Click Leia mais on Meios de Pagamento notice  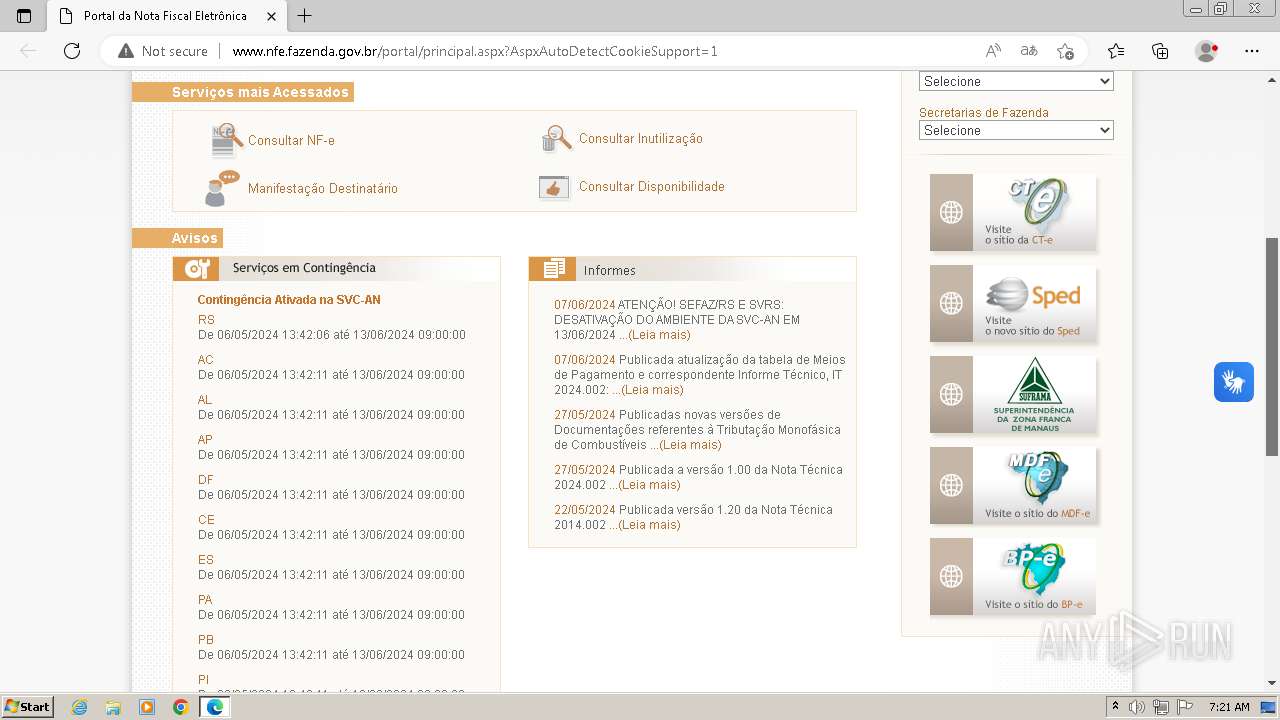tap(652, 390)
